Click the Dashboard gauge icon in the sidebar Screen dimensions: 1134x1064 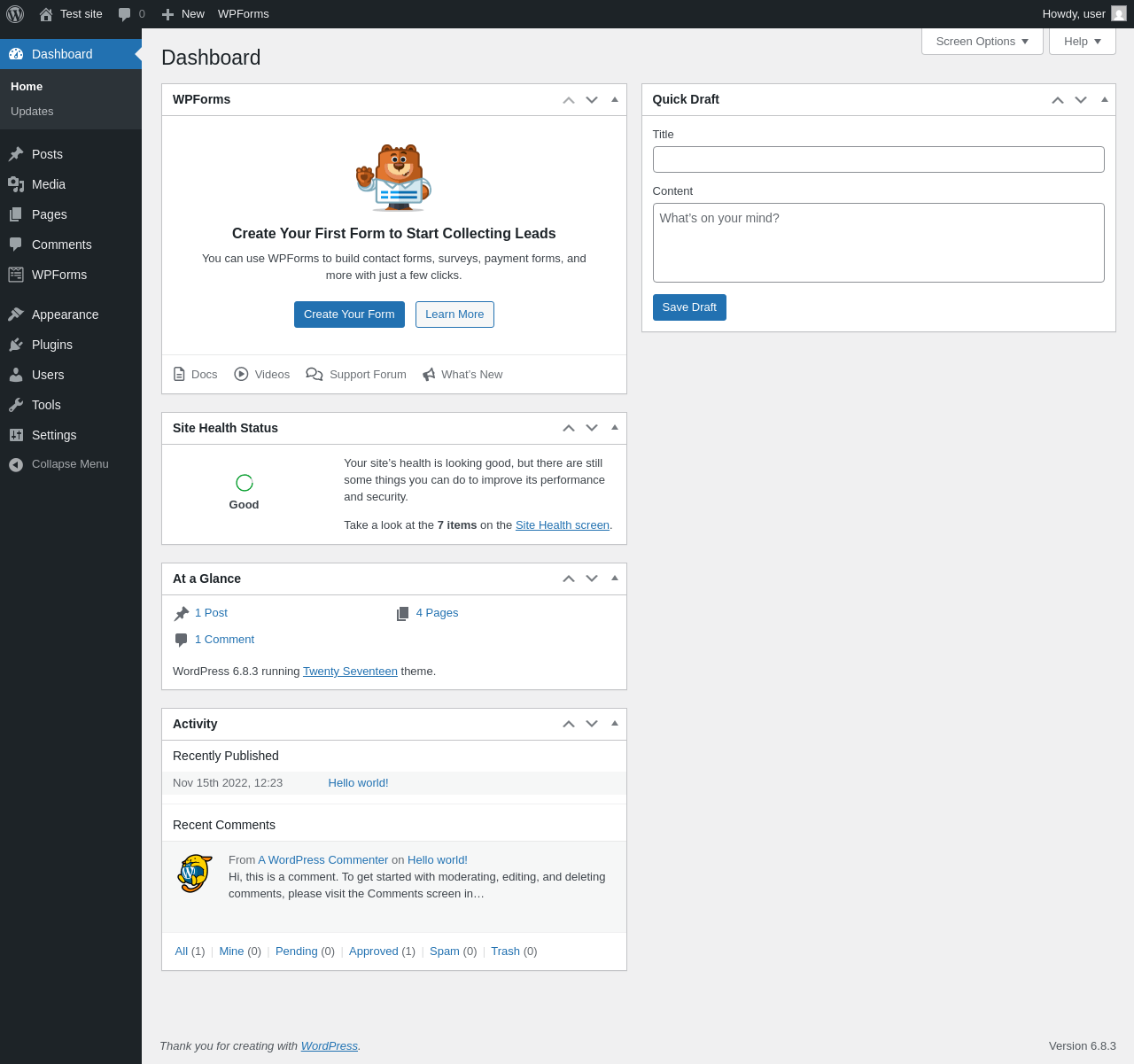click(x=16, y=54)
